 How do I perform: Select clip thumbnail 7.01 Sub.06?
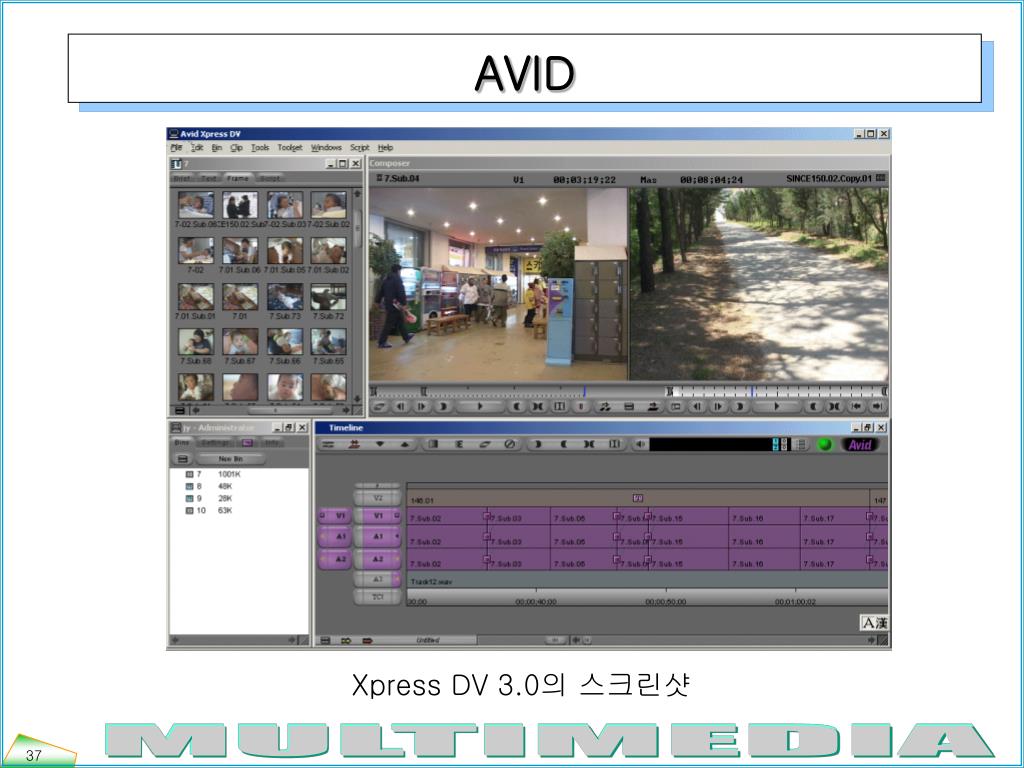[x=240, y=251]
